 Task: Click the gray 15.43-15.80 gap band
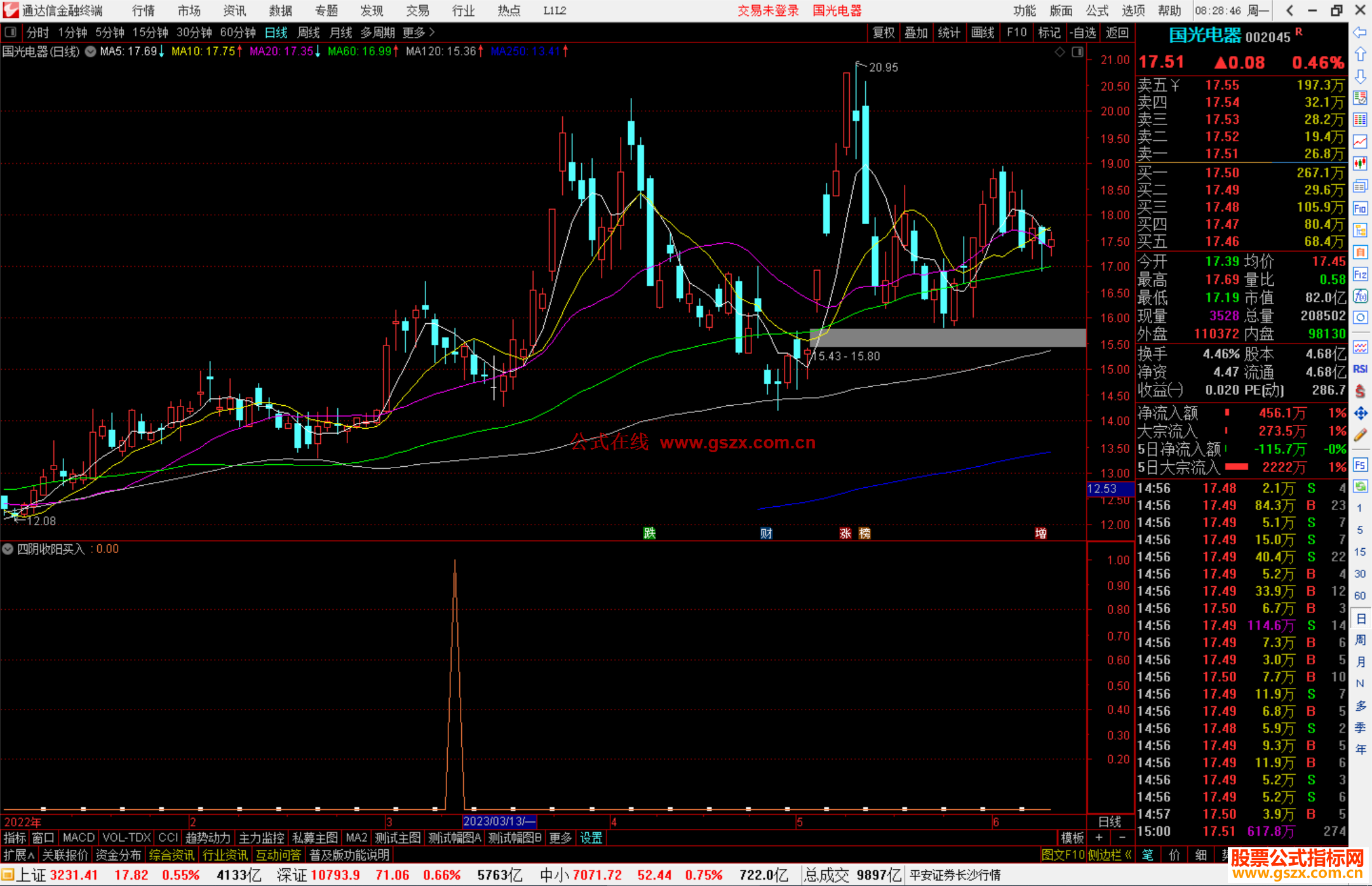pos(948,337)
